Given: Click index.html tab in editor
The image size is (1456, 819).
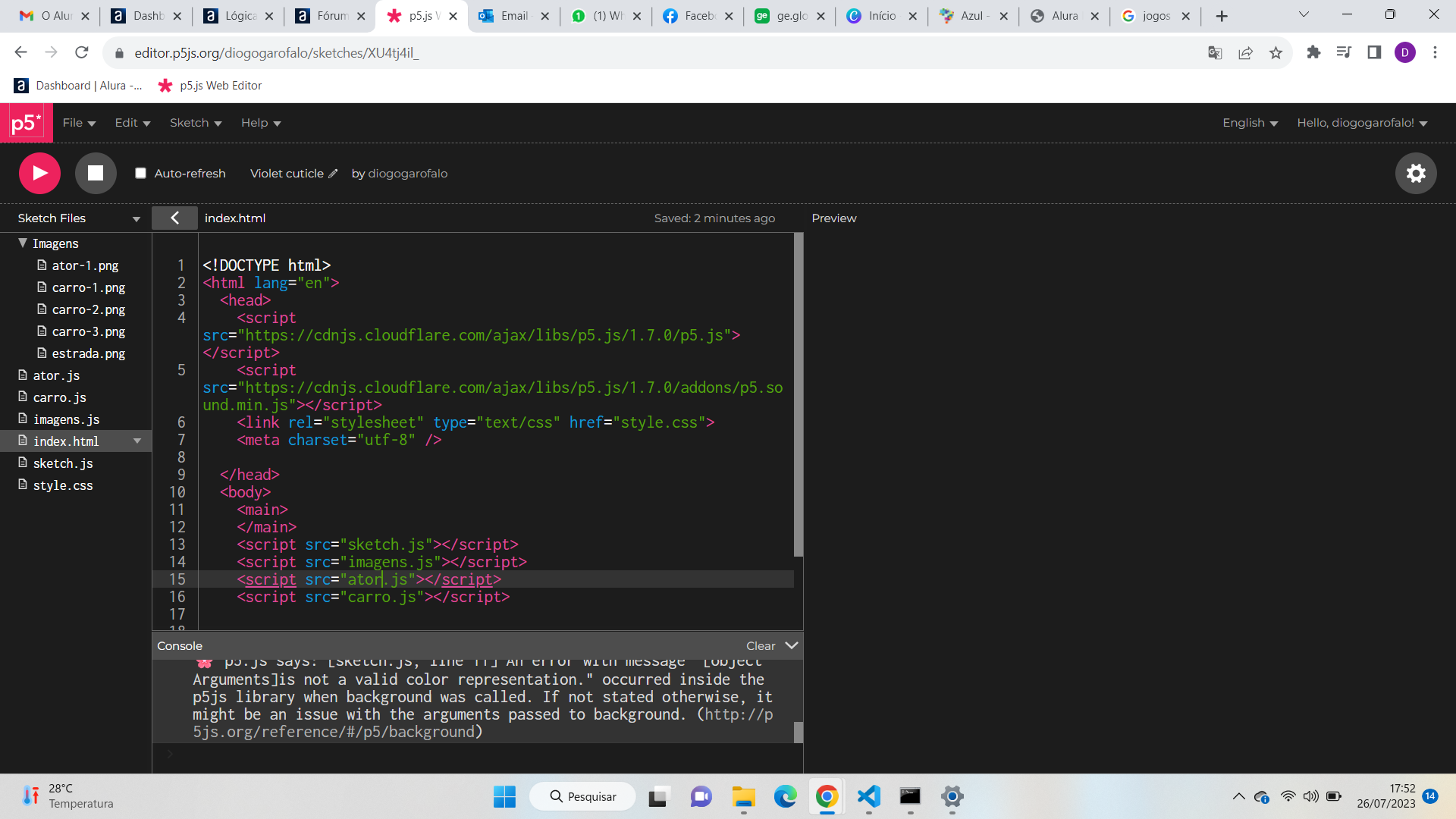Looking at the screenshot, I should tap(235, 218).
